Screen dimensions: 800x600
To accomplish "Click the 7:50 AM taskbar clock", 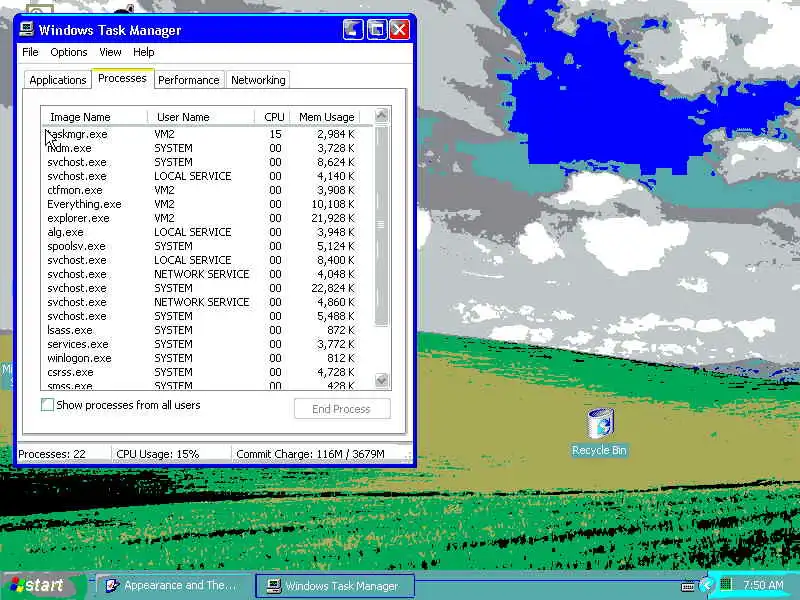I will 763,585.
